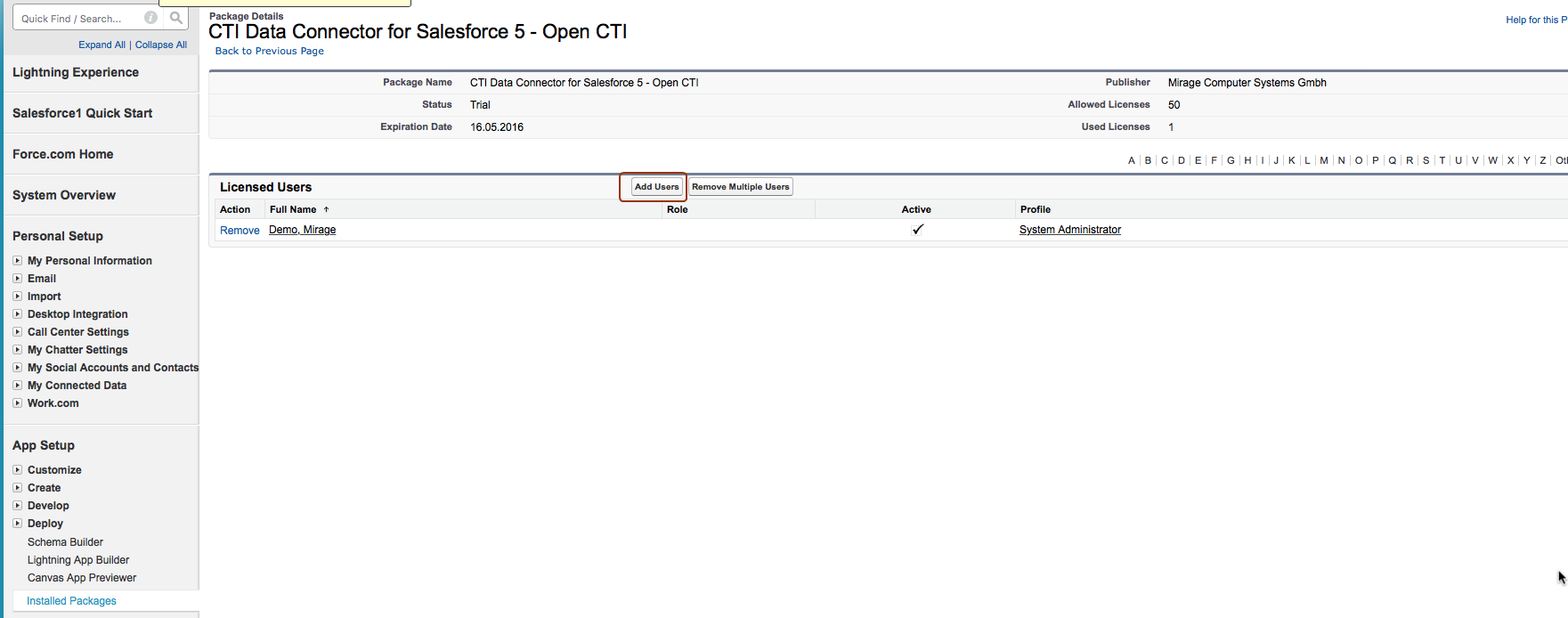The height and width of the screenshot is (618, 1568).
Task: Click the Active column header
Action: (916, 209)
